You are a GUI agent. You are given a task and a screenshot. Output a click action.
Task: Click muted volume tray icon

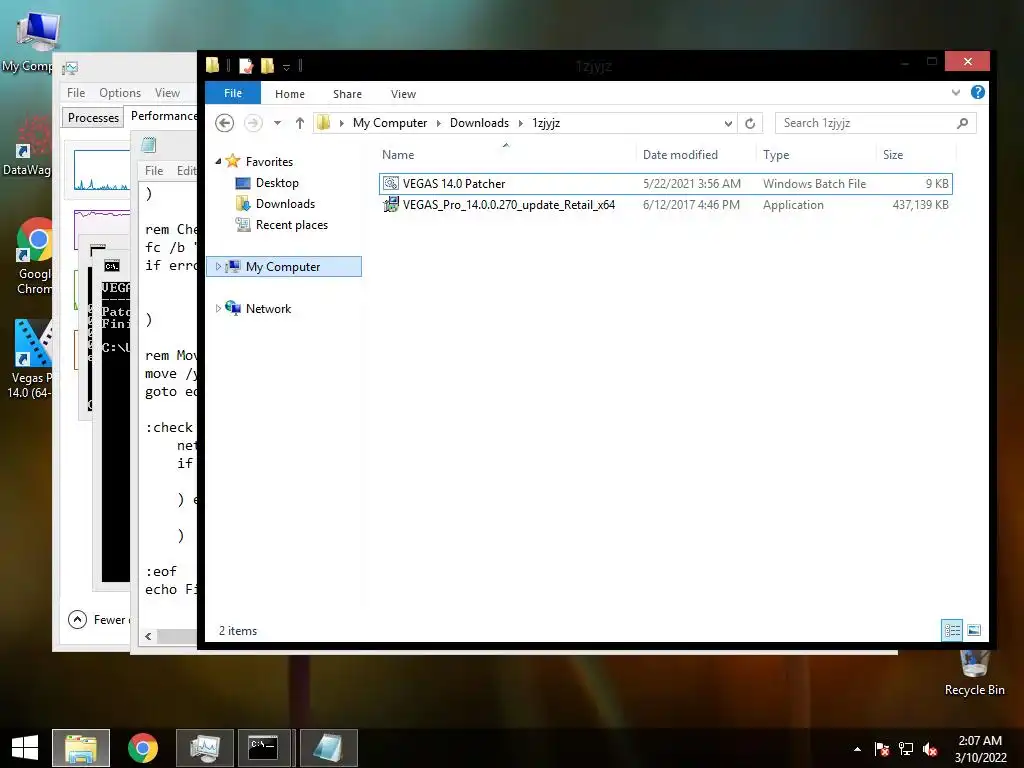[x=930, y=749]
